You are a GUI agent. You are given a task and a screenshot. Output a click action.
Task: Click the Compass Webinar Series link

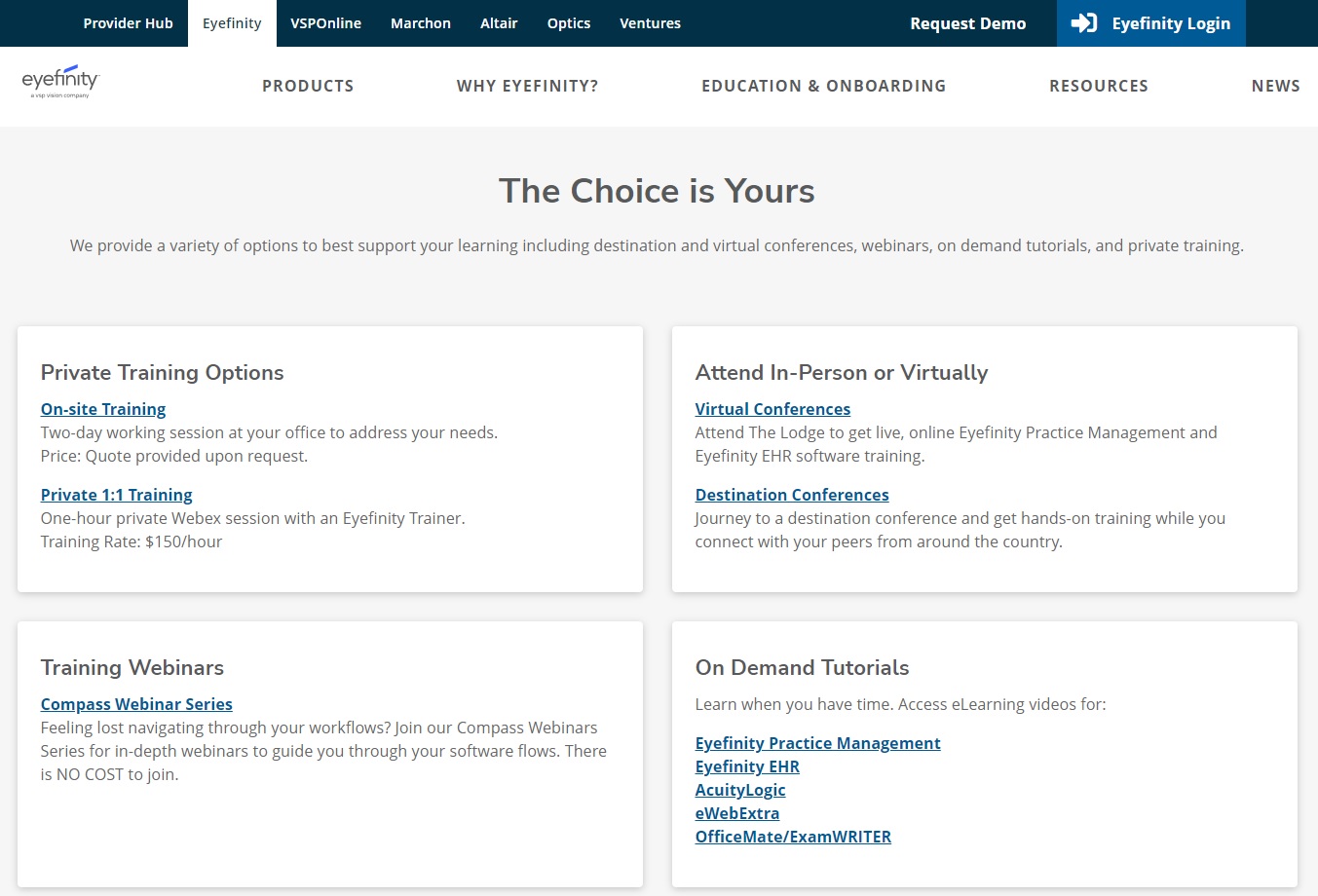pyautogui.click(x=136, y=704)
